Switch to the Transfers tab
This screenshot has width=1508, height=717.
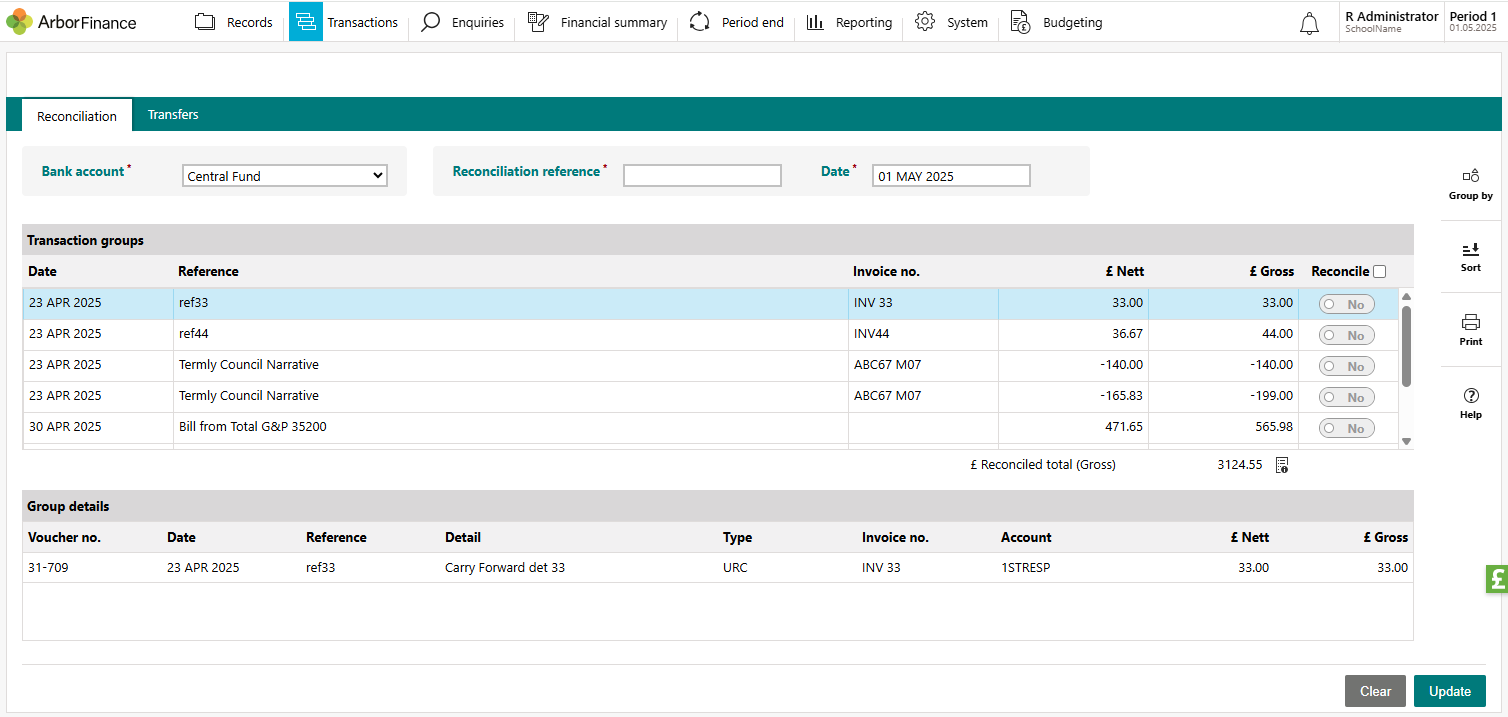click(173, 115)
